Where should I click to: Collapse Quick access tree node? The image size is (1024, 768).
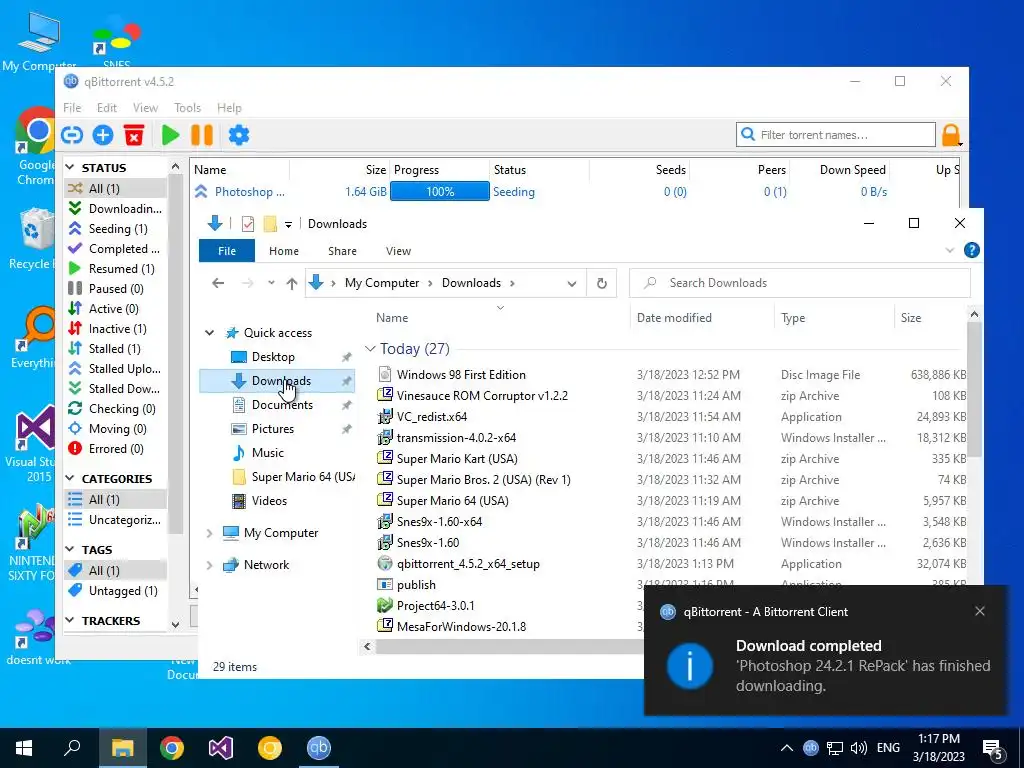pyautogui.click(x=210, y=333)
